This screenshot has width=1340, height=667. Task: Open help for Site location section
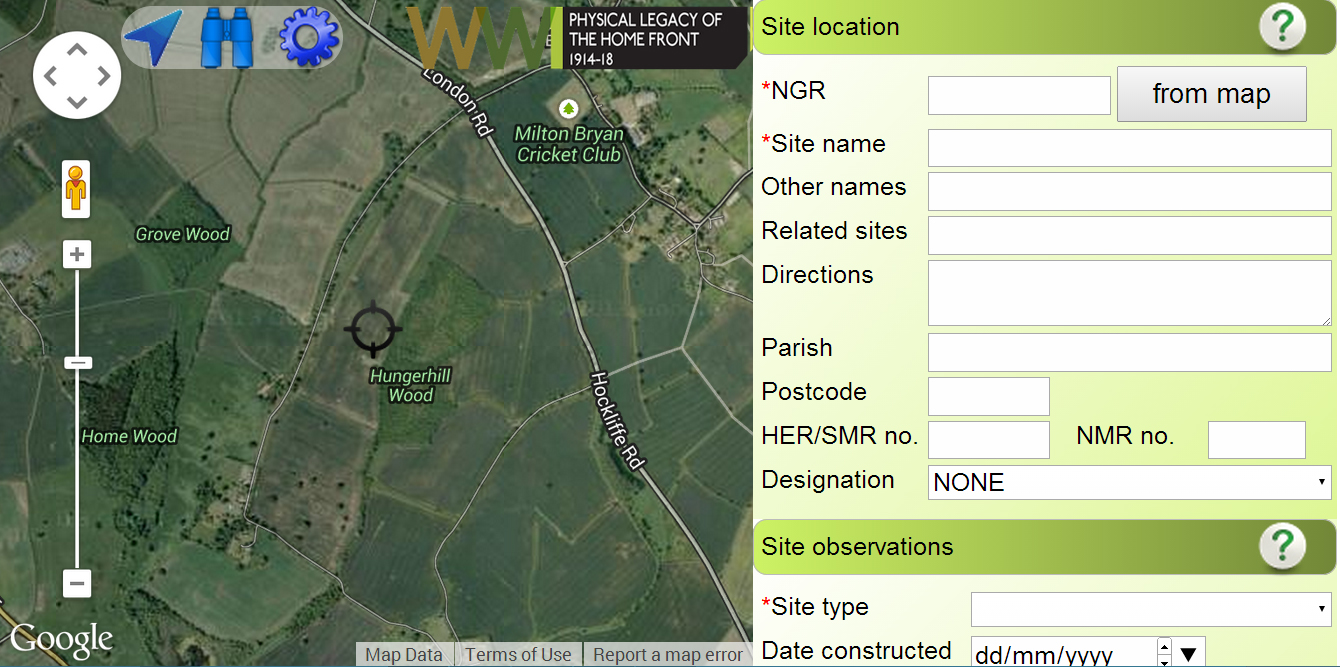pyautogui.click(x=1282, y=27)
